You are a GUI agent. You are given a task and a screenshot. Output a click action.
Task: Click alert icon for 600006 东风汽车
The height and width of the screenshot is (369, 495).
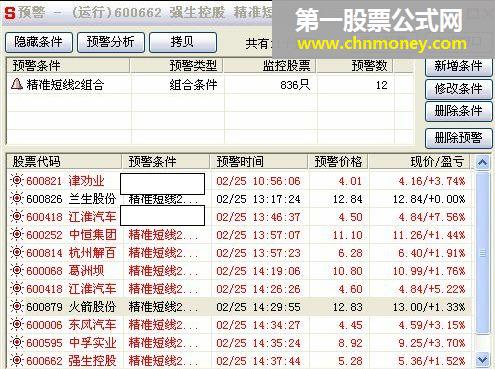point(17,325)
